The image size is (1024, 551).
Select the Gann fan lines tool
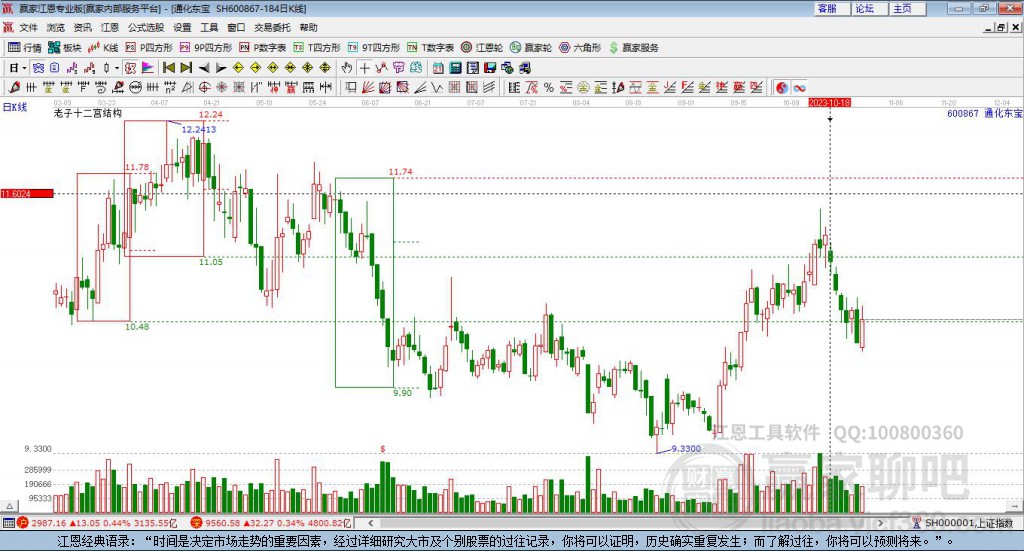point(367,87)
